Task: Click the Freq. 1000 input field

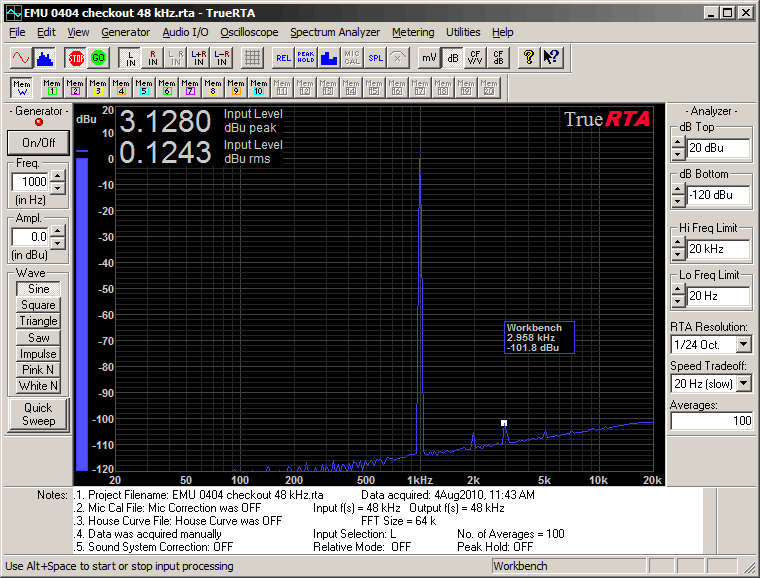Action: click(30, 182)
